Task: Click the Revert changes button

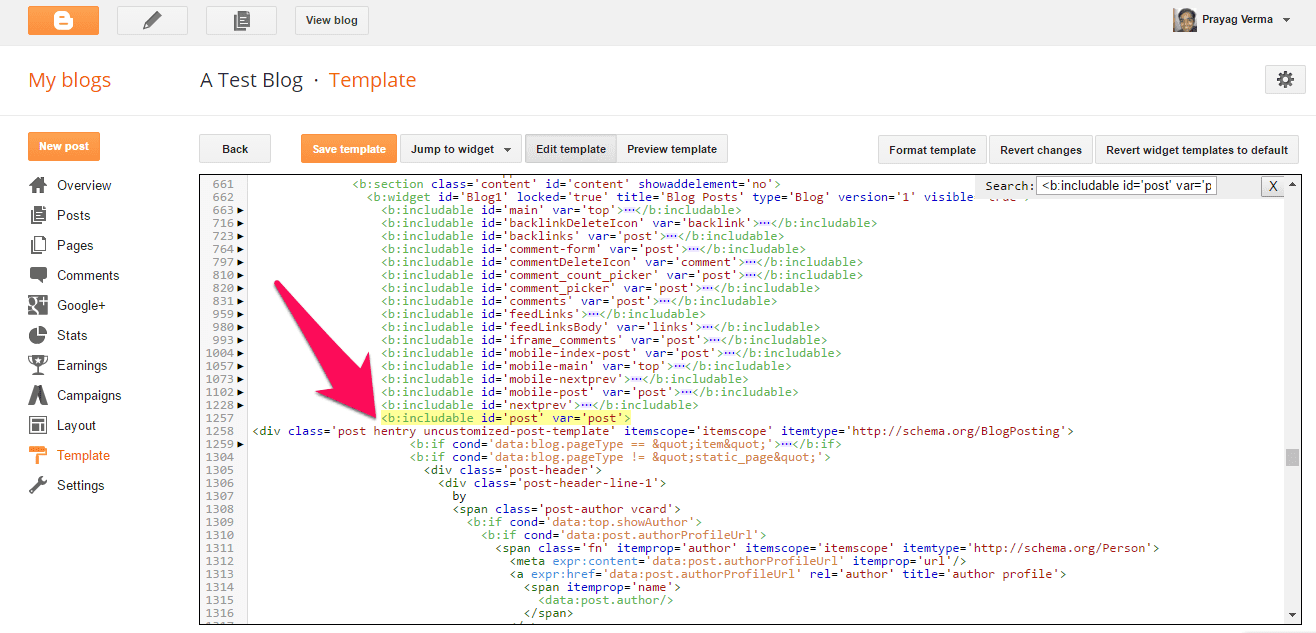Action: click(x=1040, y=150)
